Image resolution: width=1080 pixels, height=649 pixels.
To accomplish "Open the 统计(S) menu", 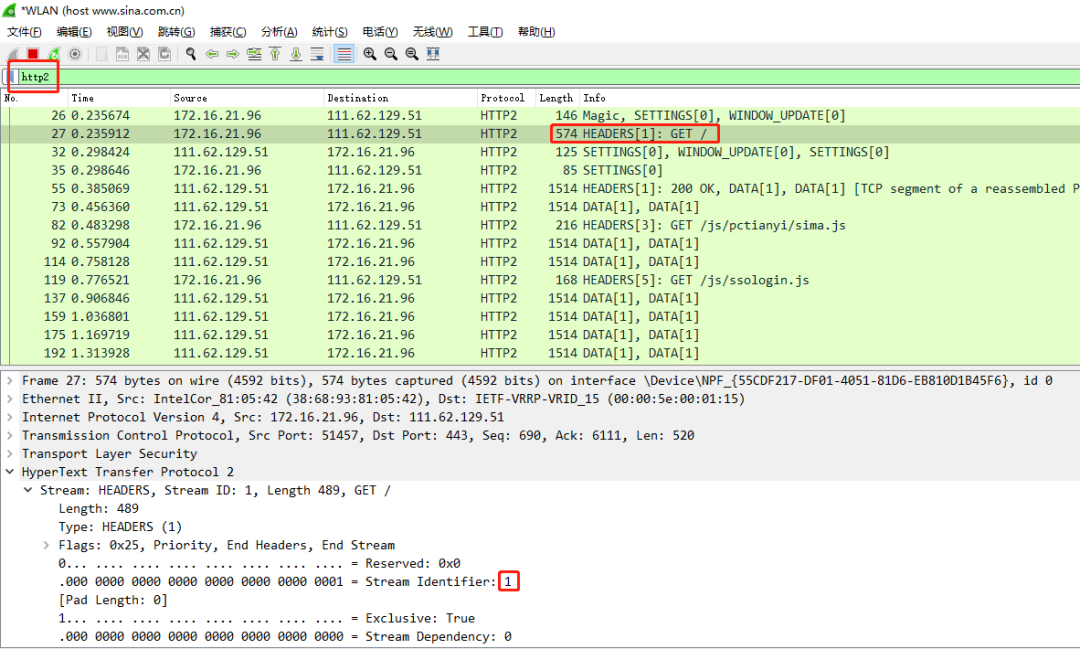I will (x=329, y=32).
